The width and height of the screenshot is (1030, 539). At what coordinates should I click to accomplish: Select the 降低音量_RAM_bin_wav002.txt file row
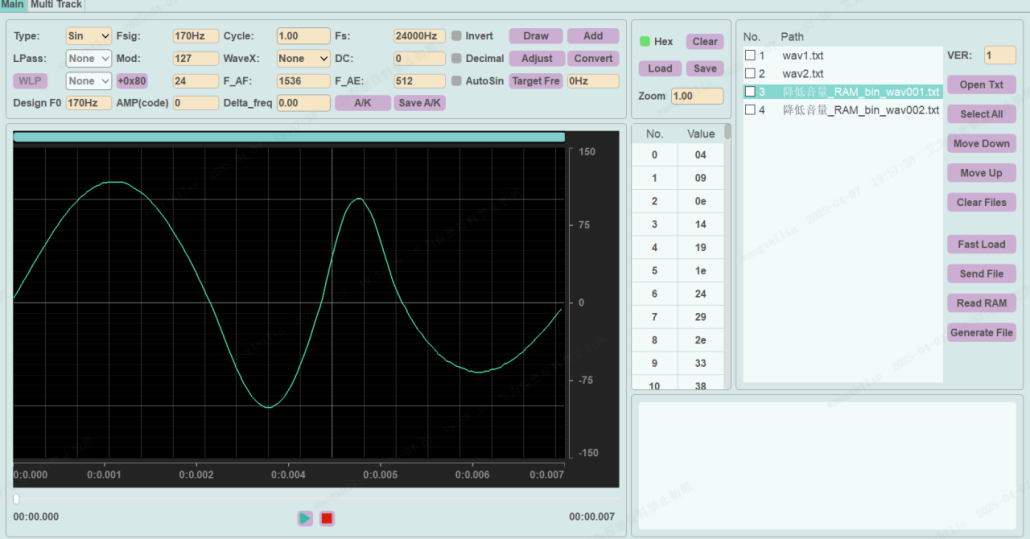click(843, 110)
